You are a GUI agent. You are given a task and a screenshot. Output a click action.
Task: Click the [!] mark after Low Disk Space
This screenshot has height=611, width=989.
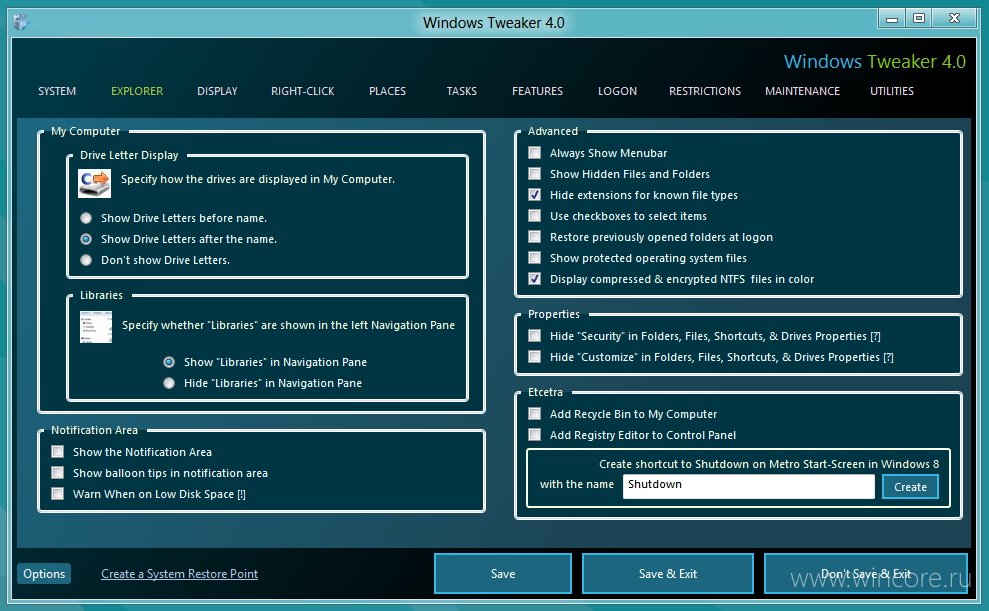(242, 494)
